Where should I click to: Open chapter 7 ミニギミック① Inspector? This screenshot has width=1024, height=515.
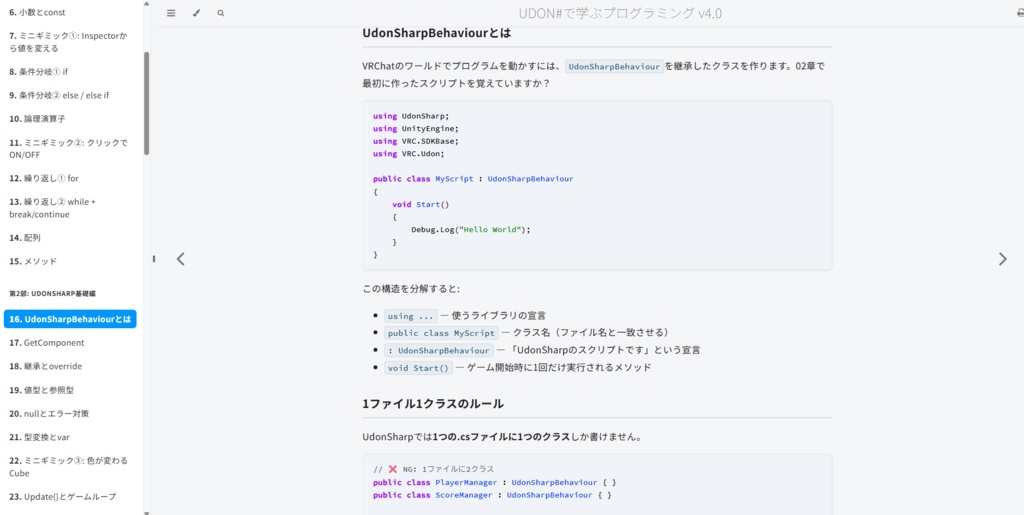pos(67,42)
